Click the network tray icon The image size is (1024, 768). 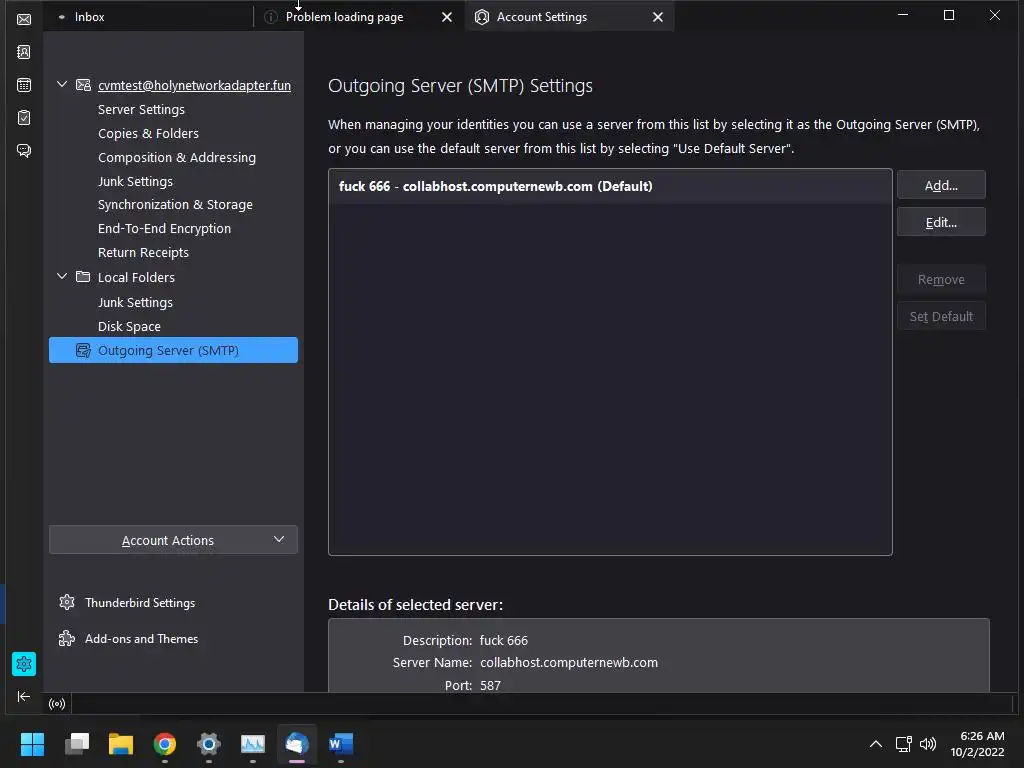pos(903,744)
